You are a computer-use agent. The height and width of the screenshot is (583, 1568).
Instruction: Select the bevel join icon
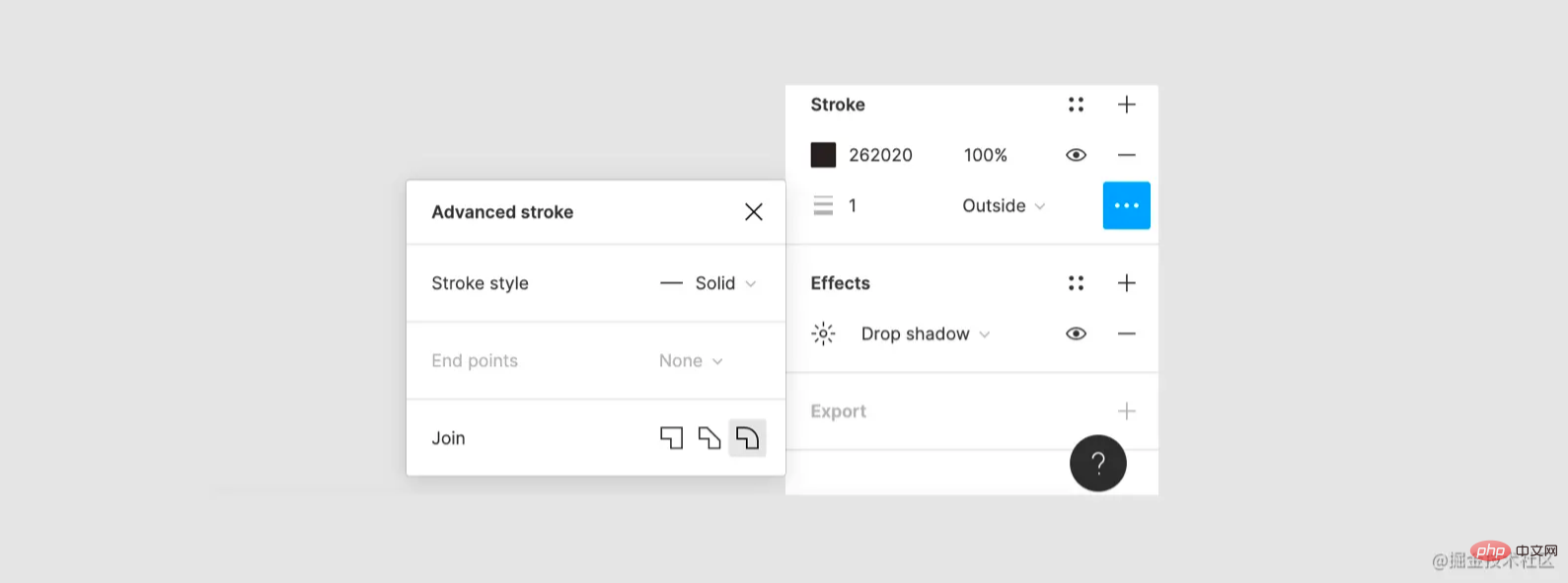[x=709, y=438]
